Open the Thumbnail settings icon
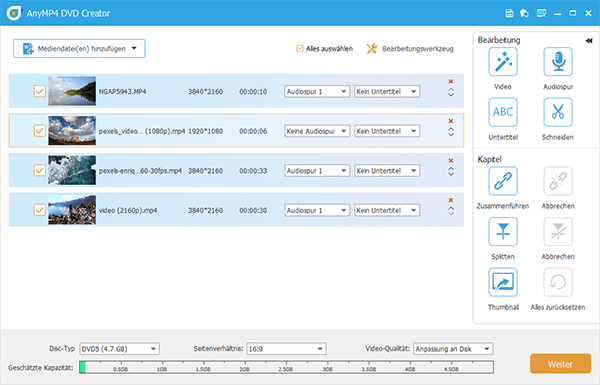The height and width of the screenshot is (385, 600). 503,282
